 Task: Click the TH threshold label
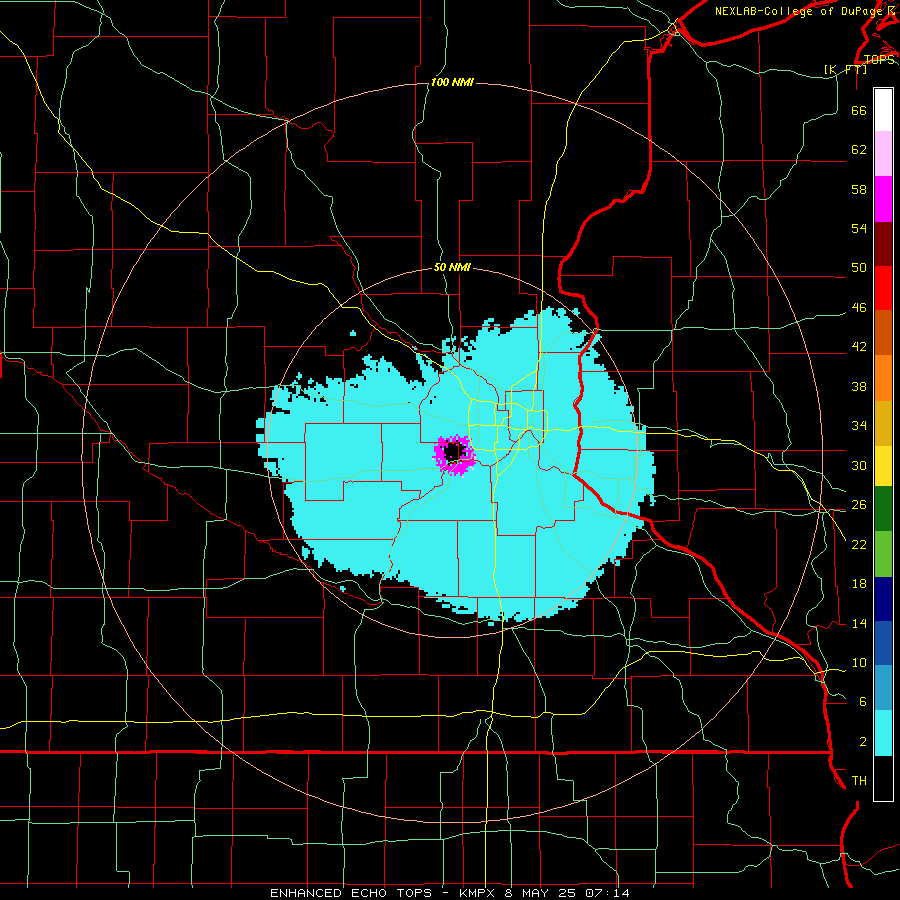[859, 780]
